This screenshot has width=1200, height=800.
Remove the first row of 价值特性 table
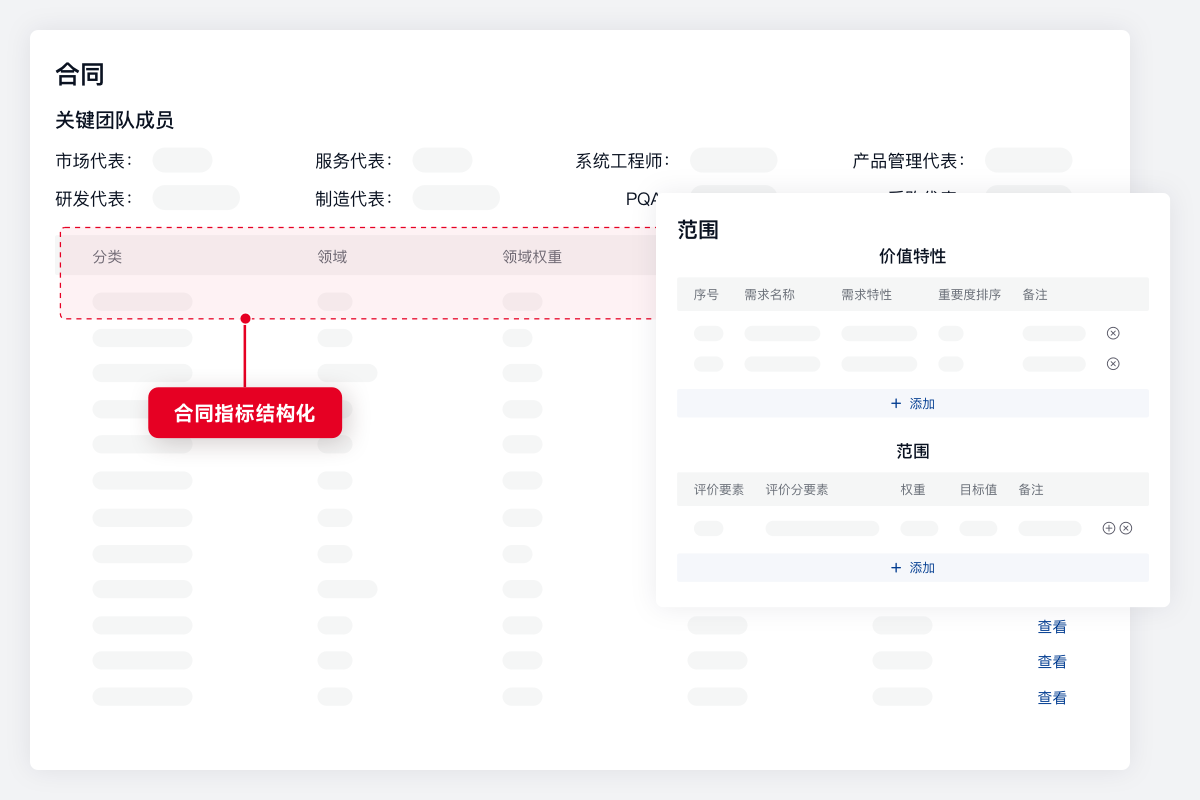[1113, 333]
